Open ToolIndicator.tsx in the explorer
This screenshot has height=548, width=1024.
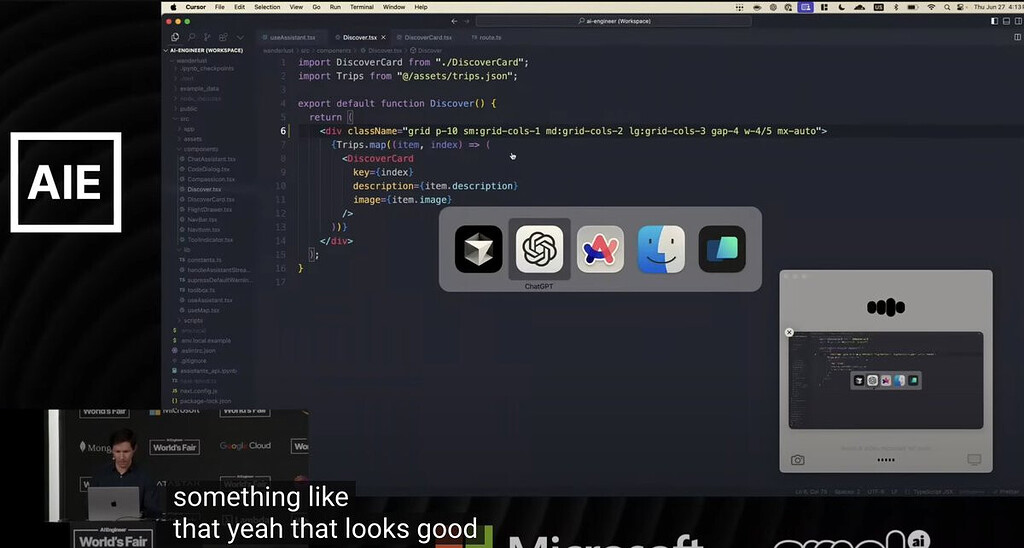(210, 240)
